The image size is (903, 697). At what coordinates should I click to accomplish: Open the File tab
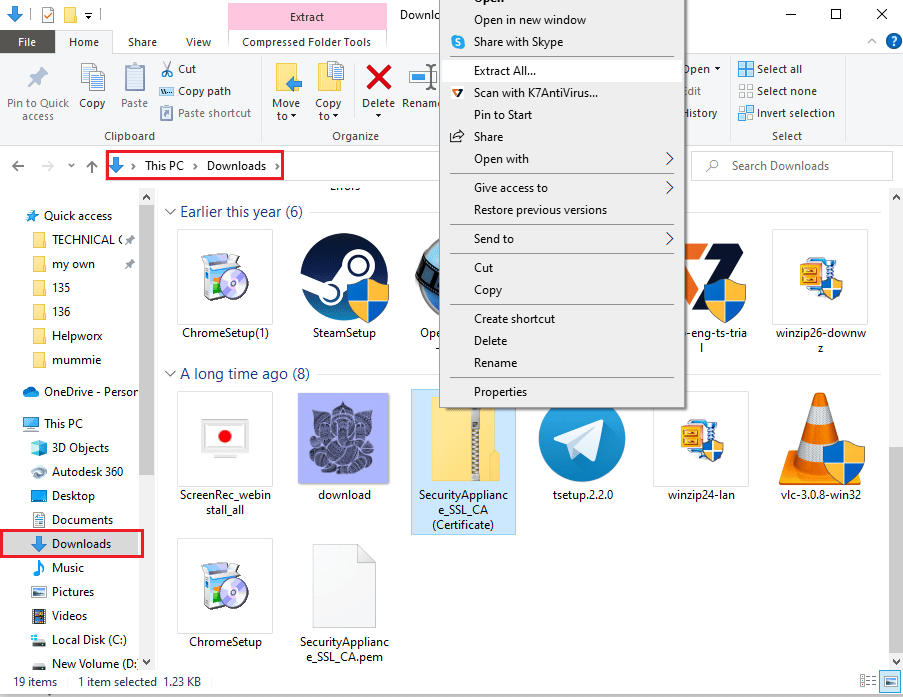point(27,42)
